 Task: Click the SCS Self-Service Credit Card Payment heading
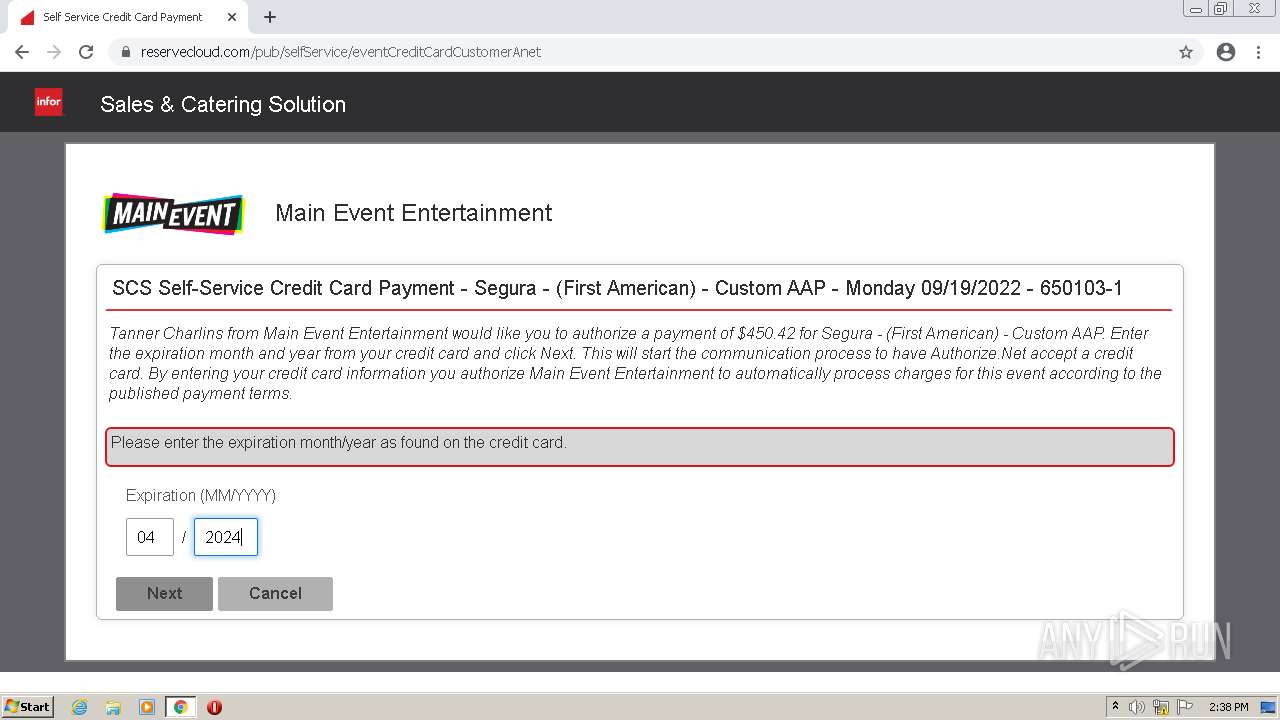pos(617,288)
